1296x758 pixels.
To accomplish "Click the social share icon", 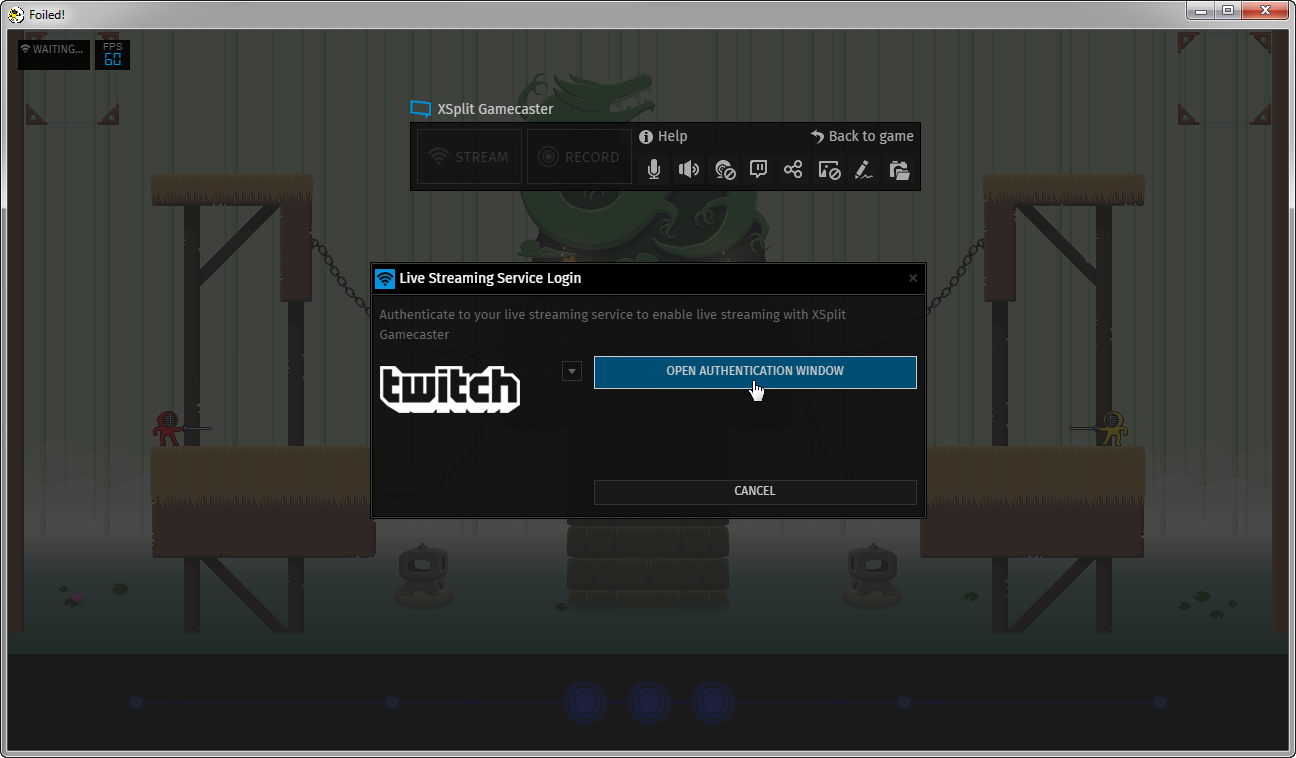I will [x=793, y=169].
